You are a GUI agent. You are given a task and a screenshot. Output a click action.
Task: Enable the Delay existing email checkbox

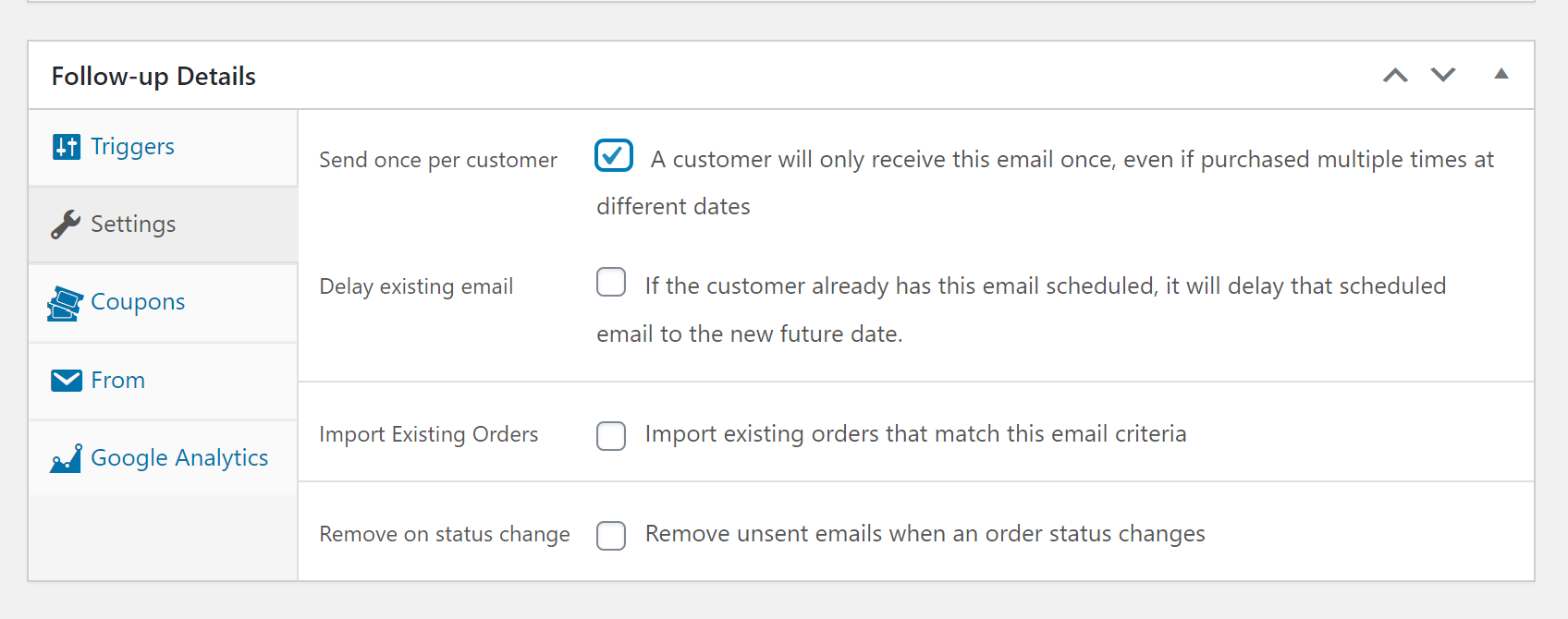coord(611,282)
